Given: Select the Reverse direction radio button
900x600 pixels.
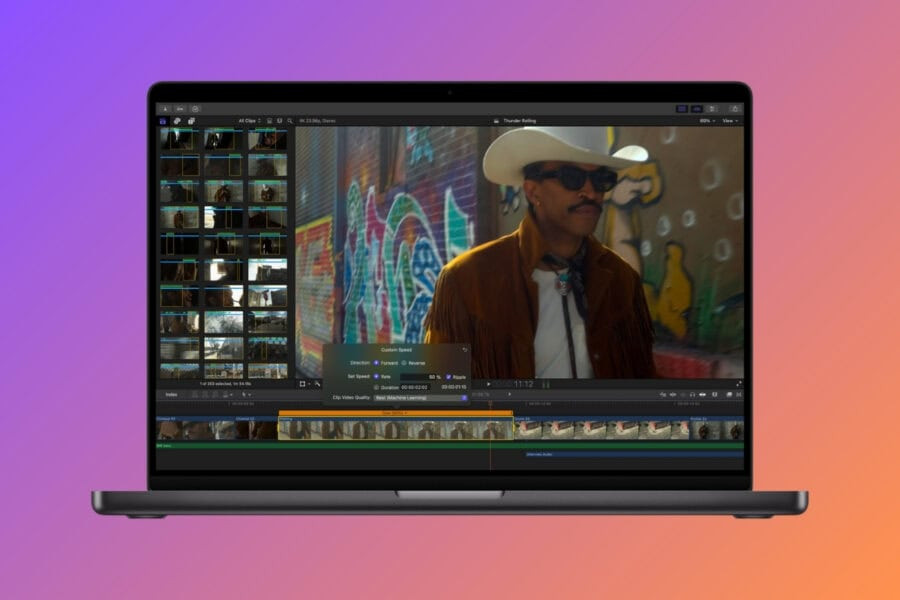Looking at the screenshot, I should tap(404, 363).
